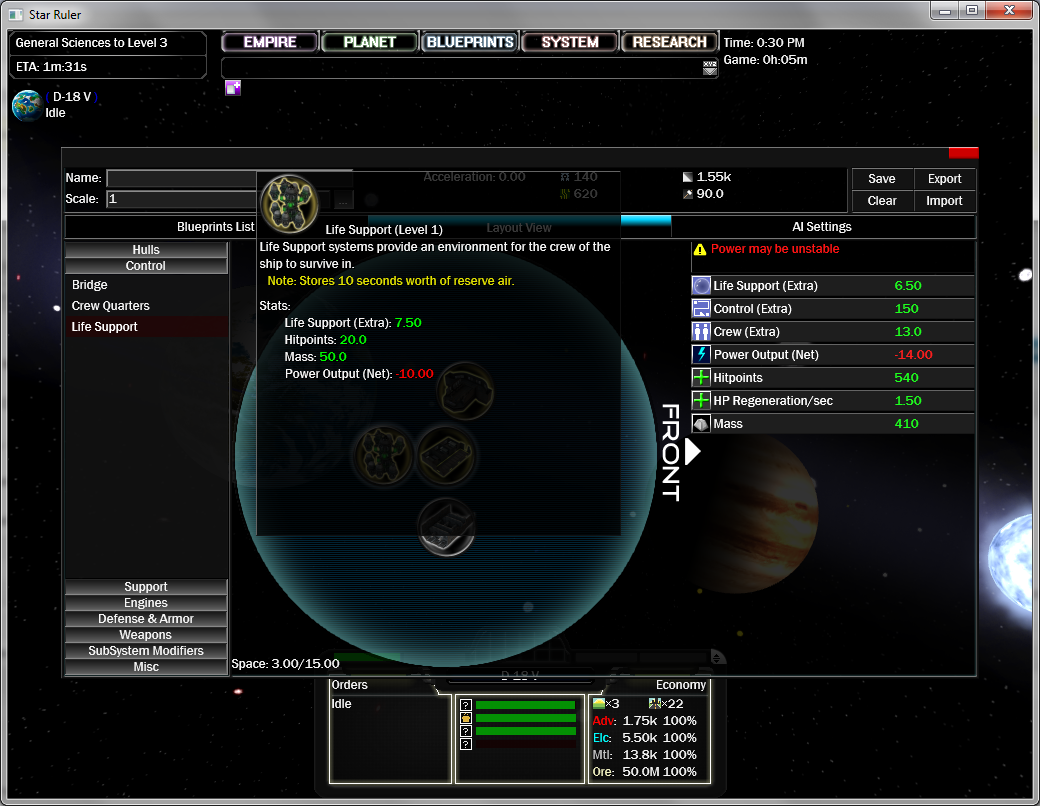Click the question-mark icon beside the empty dark bar
This screenshot has width=1040, height=806.
click(x=466, y=744)
